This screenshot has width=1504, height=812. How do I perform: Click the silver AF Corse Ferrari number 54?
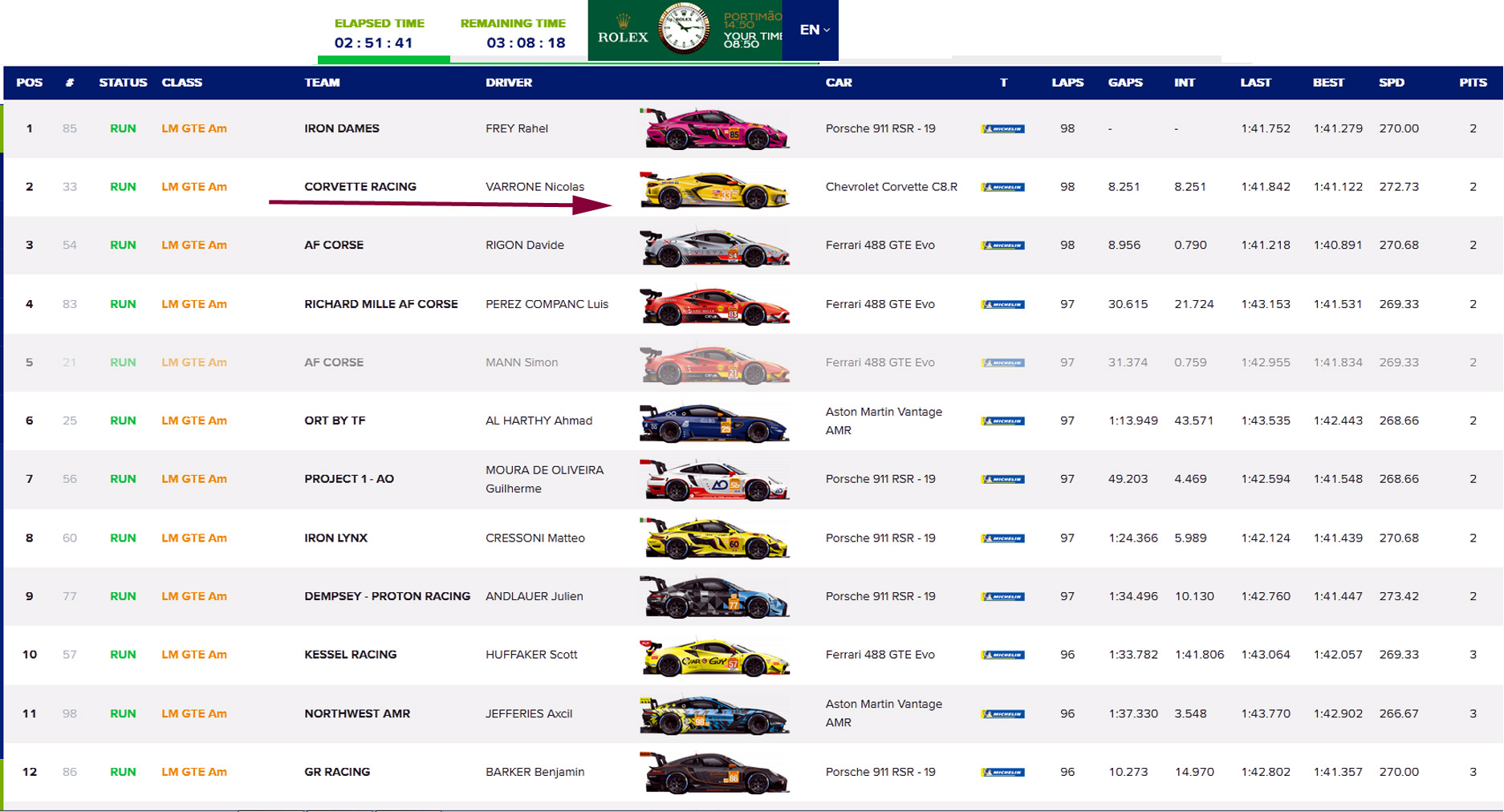[715, 247]
